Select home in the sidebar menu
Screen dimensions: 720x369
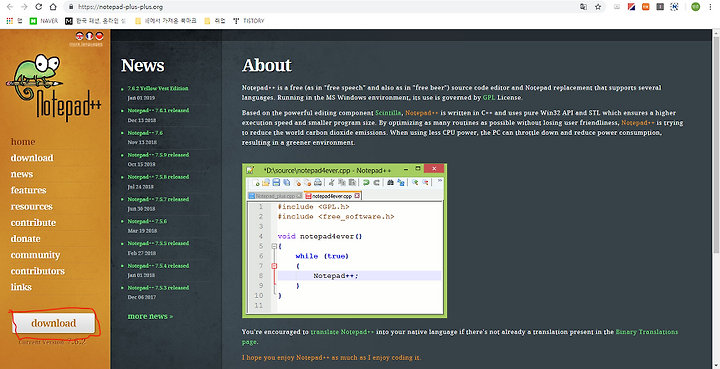[23, 142]
